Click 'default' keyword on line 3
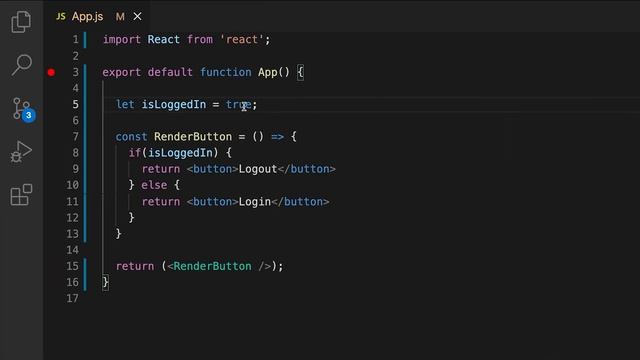Screen dimensions: 640x360 pyautogui.click(x=170, y=72)
